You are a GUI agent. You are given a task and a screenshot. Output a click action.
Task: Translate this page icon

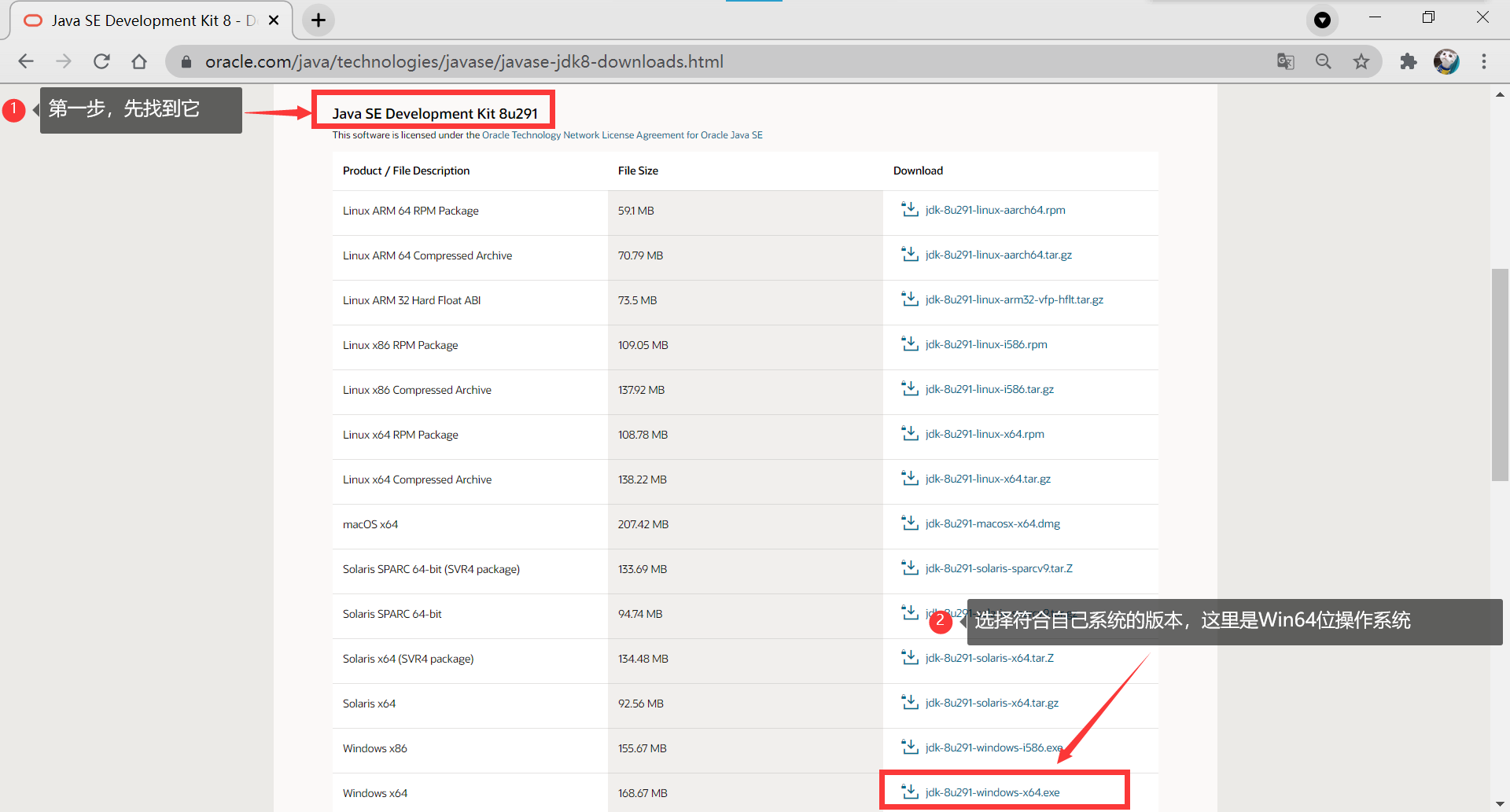[x=1286, y=61]
